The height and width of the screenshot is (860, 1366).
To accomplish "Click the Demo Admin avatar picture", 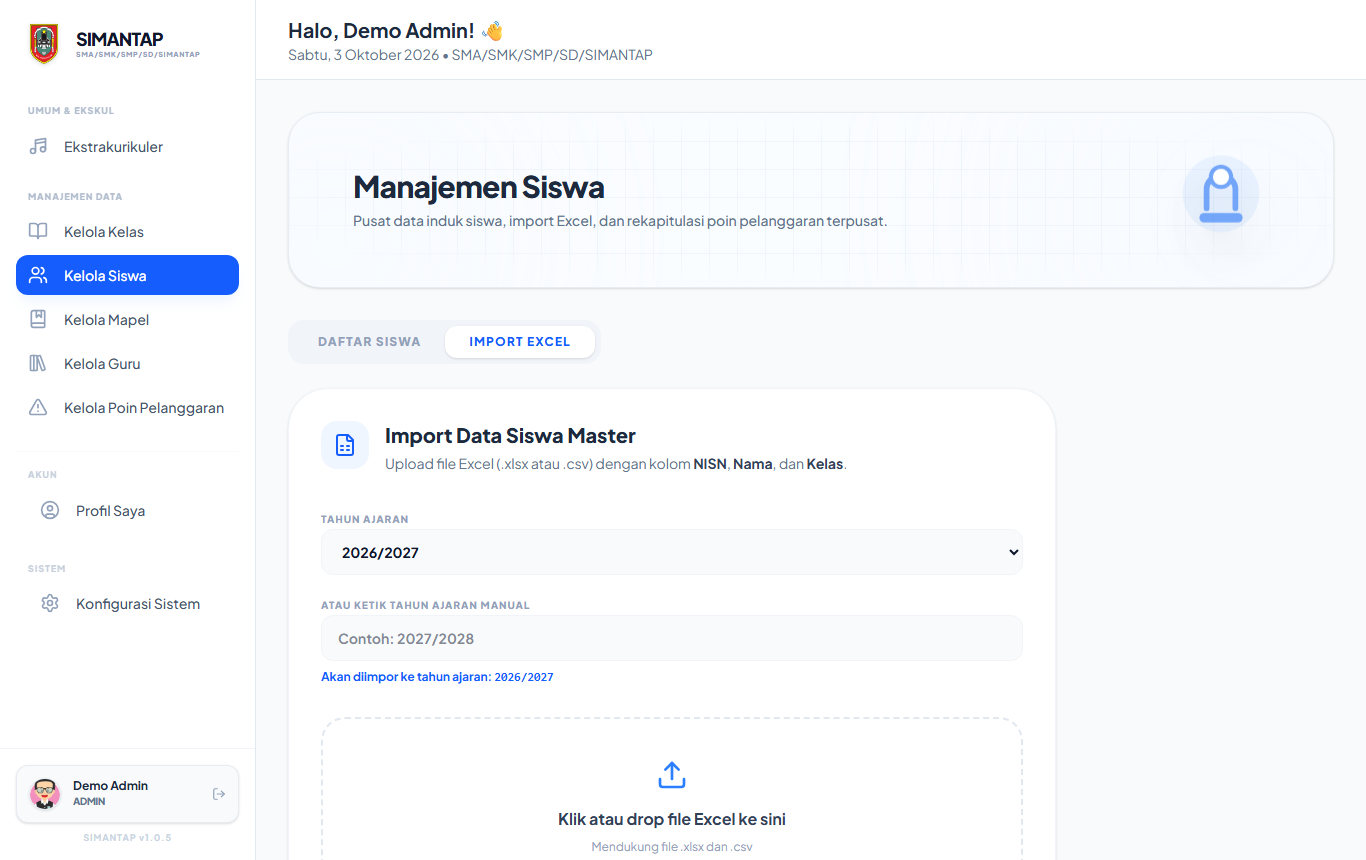I will [x=45, y=794].
